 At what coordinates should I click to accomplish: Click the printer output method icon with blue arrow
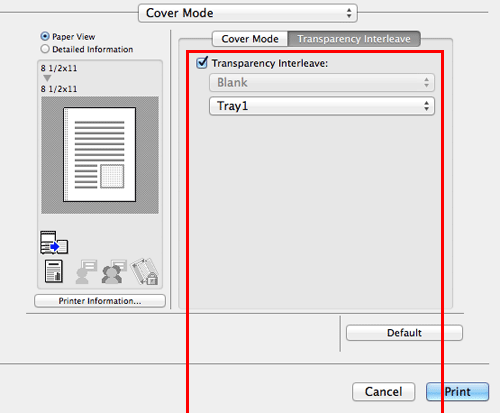point(54,242)
